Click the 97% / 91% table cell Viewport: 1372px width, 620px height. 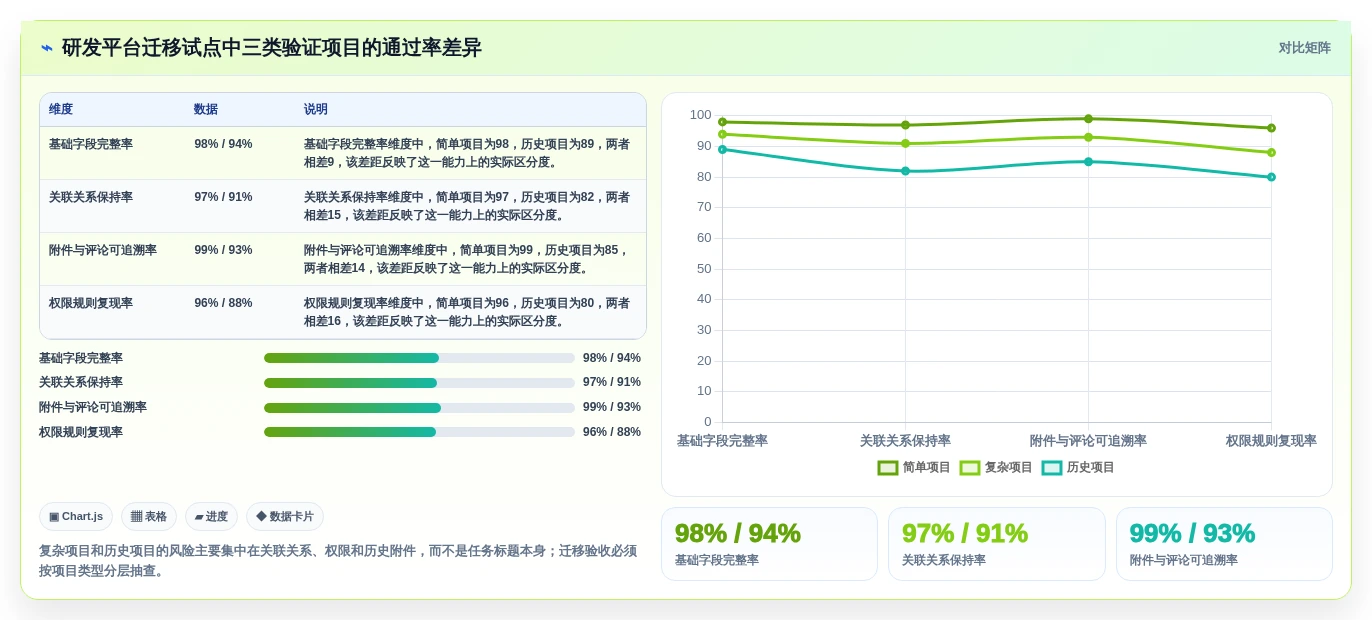click(x=223, y=197)
